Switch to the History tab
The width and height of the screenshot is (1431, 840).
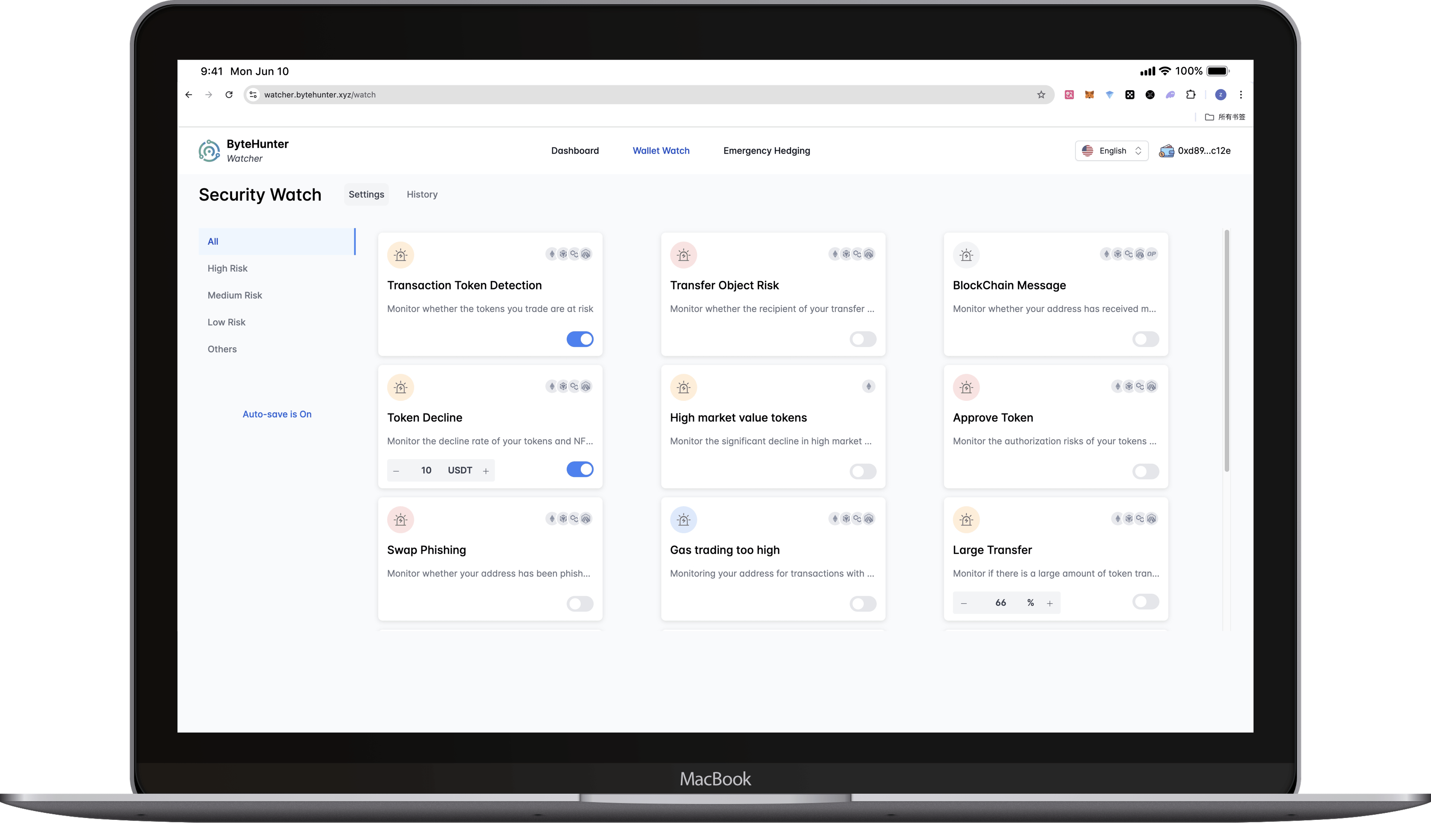click(421, 194)
